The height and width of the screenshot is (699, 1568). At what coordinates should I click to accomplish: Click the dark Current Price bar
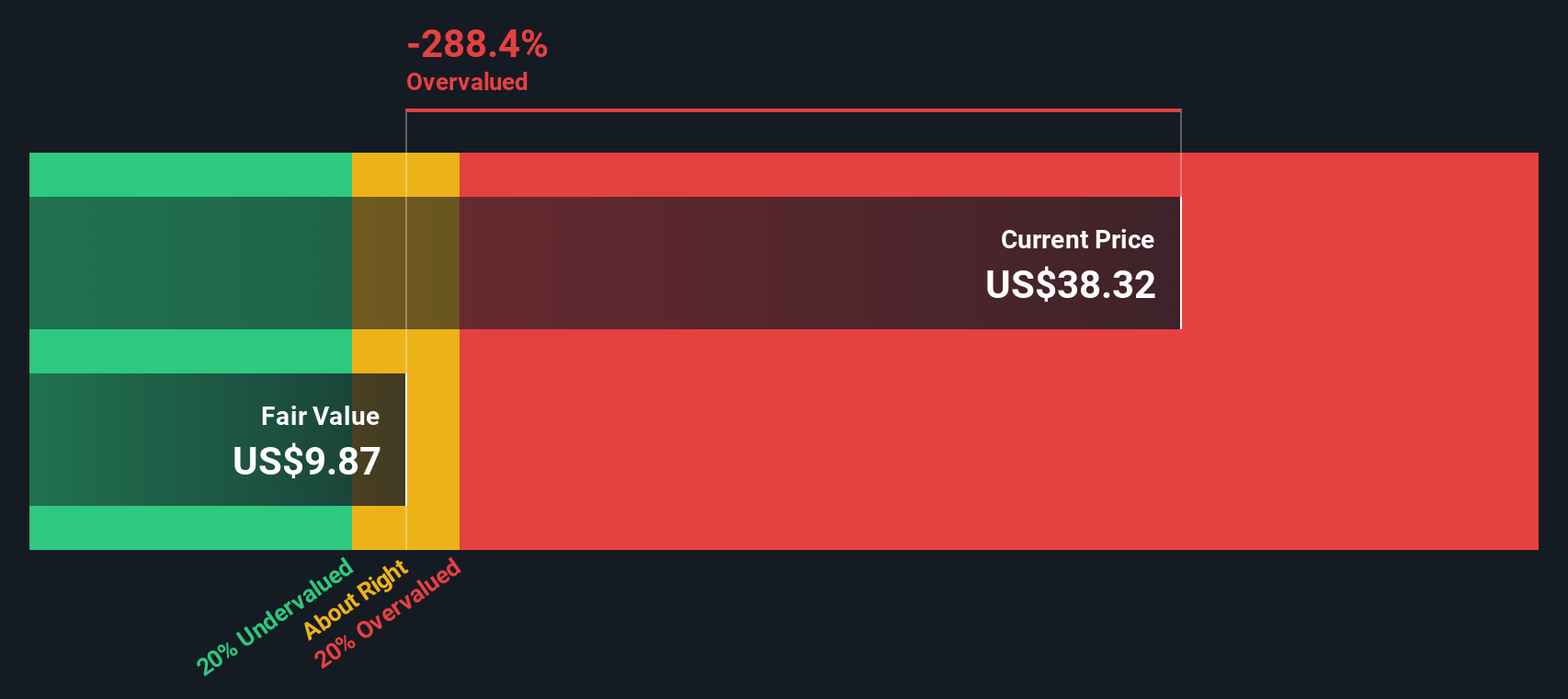point(605,263)
